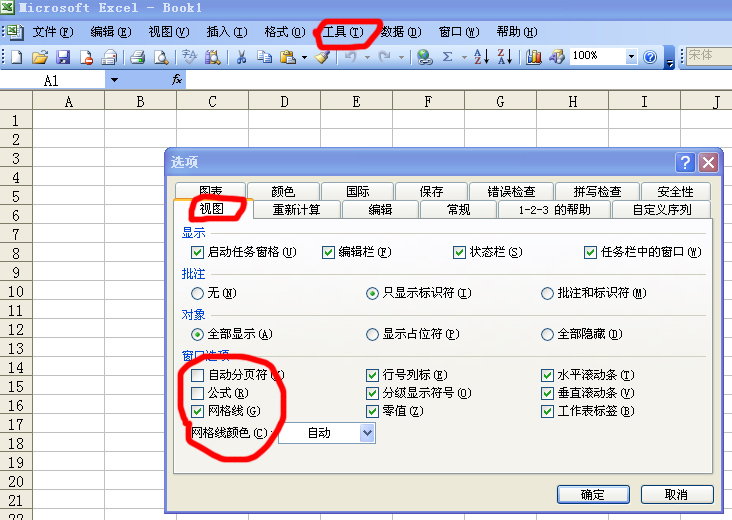Open the Name Box dropdown arrow

pyautogui.click(x=114, y=80)
